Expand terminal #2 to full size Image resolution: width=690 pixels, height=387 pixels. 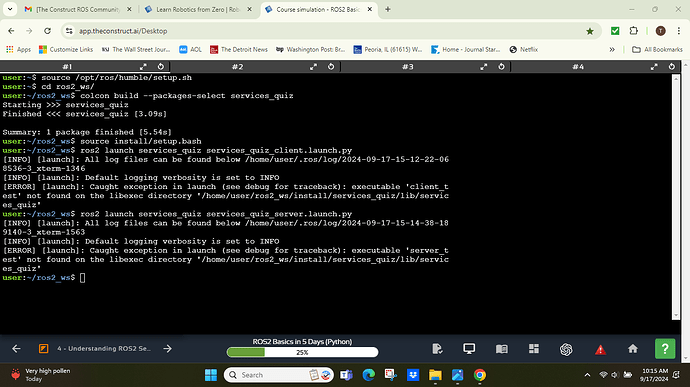pyautogui.click(x=313, y=67)
